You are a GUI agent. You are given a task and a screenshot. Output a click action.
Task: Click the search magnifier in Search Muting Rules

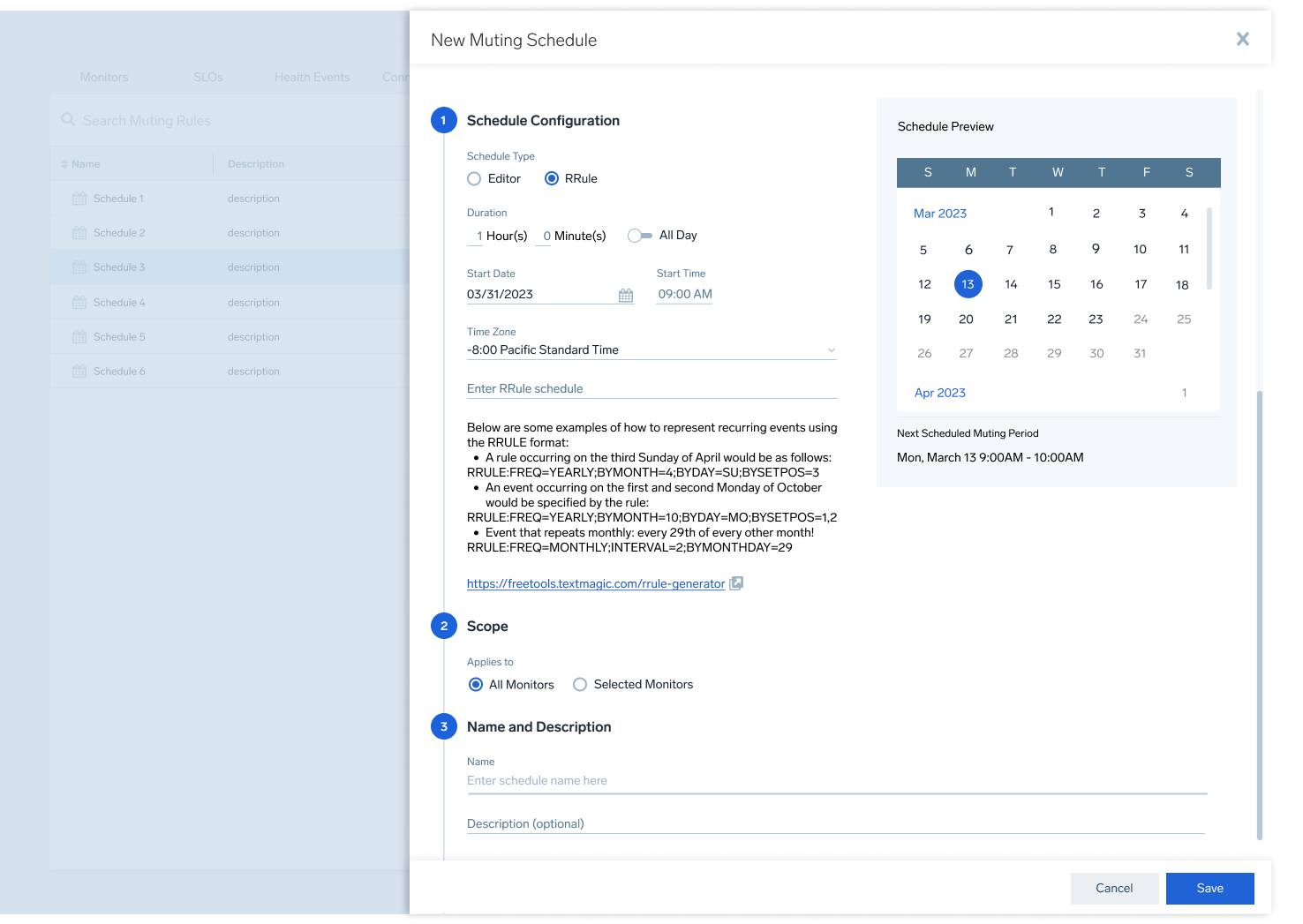68,119
